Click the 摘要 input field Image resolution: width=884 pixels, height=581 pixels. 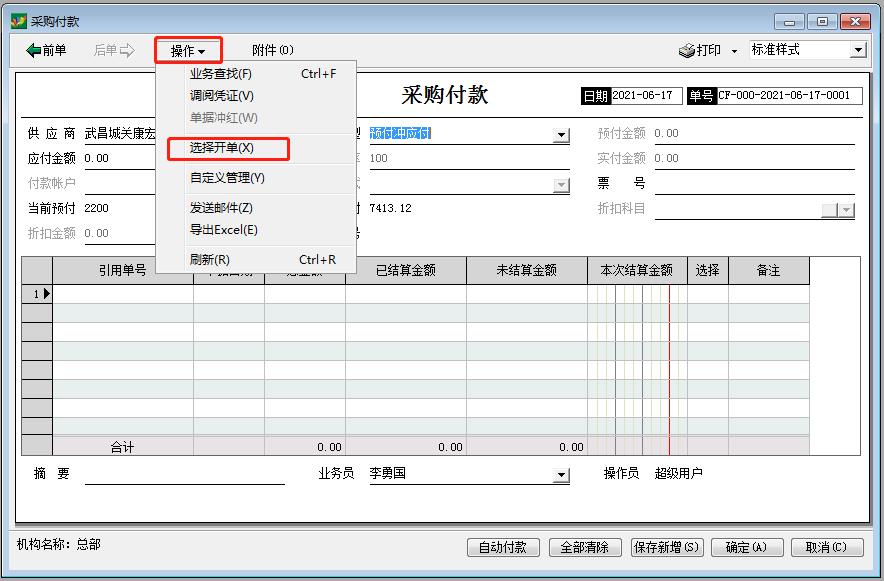(x=185, y=474)
